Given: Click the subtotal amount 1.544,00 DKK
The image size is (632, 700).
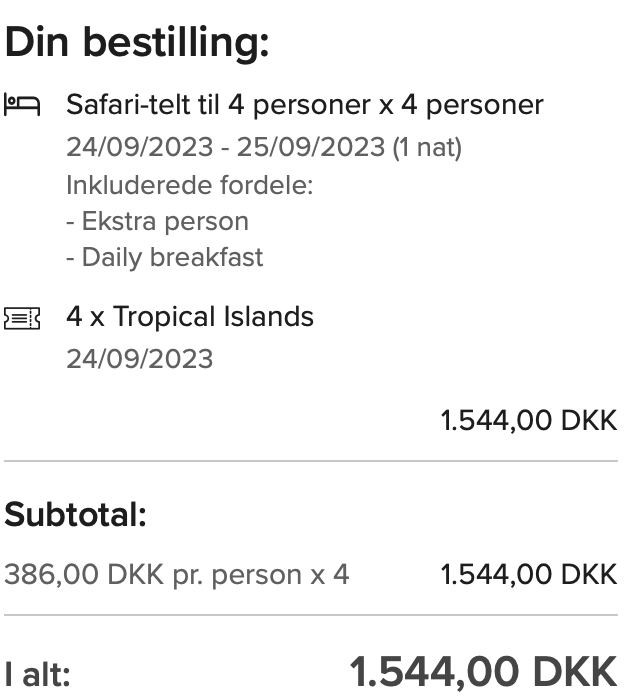Looking at the screenshot, I should pyautogui.click(x=529, y=574).
